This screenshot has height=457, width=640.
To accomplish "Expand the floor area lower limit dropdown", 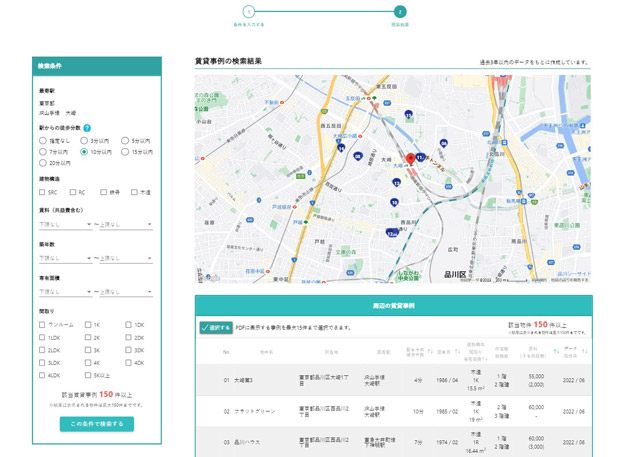I will [x=65, y=292].
